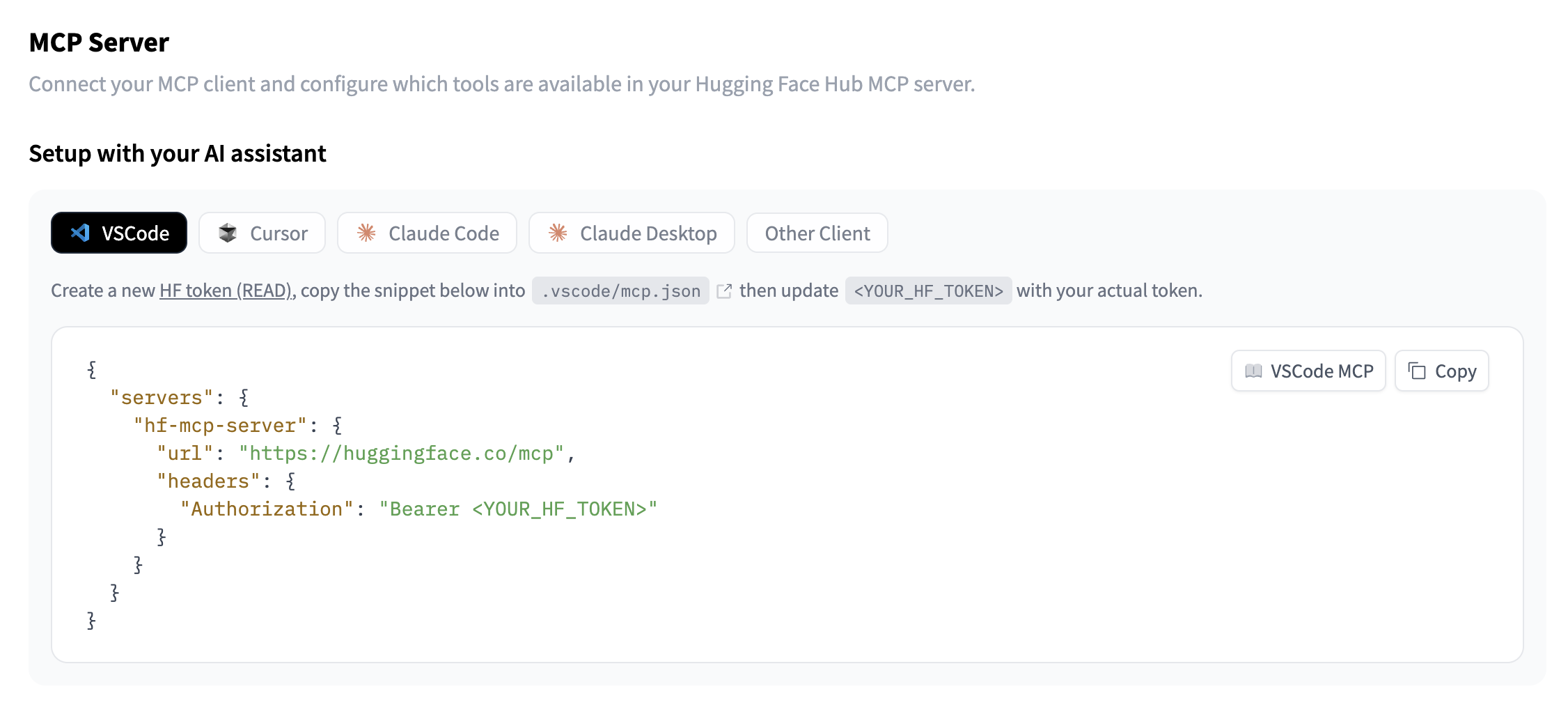Click the Connect your MCP client description text
This screenshot has height=719, width=1568.
(501, 84)
